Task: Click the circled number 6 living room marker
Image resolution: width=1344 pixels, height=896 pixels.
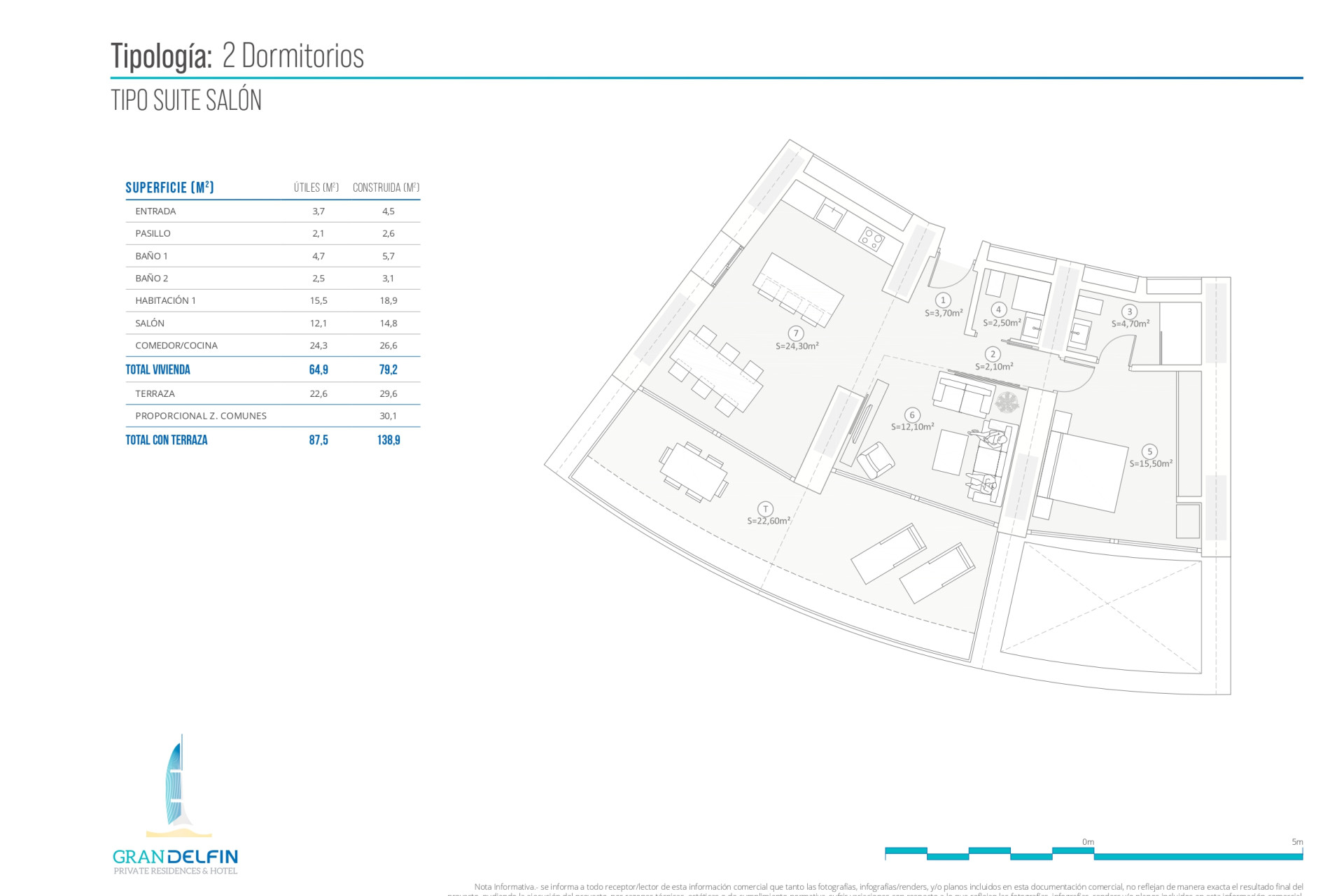Action: point(911,415)
